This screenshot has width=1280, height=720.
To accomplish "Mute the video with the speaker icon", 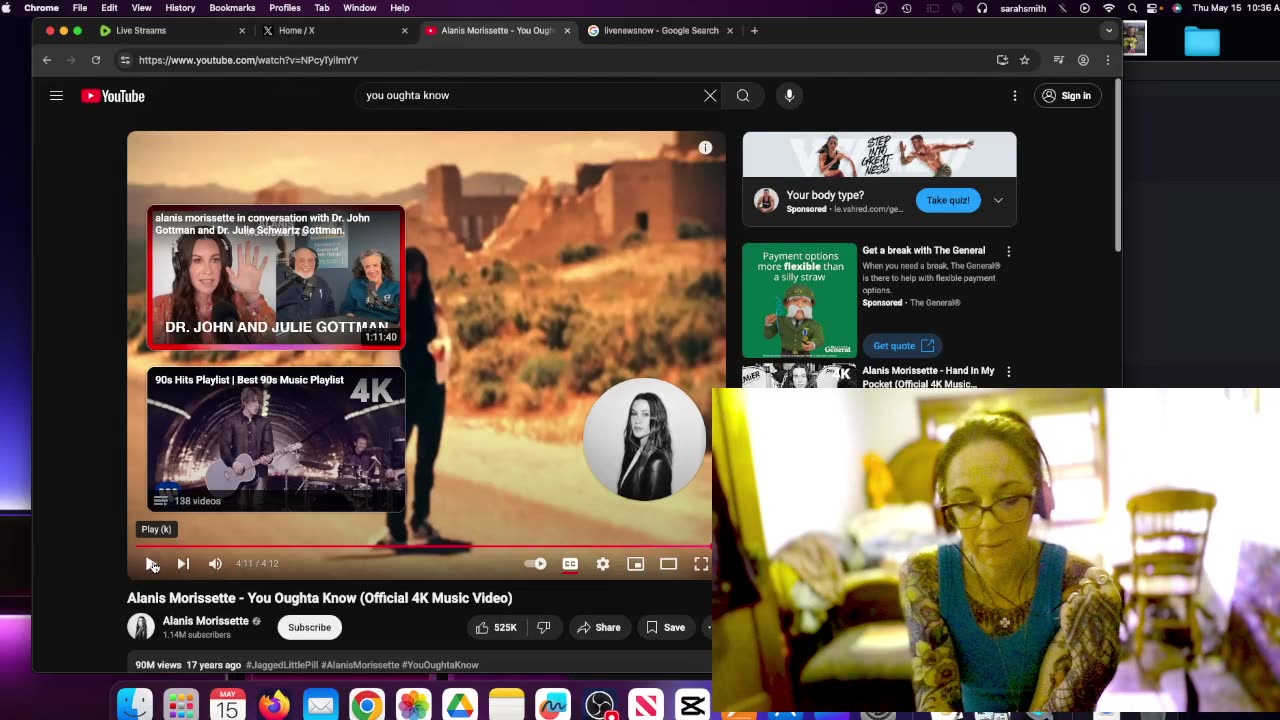I will (215, 564).
